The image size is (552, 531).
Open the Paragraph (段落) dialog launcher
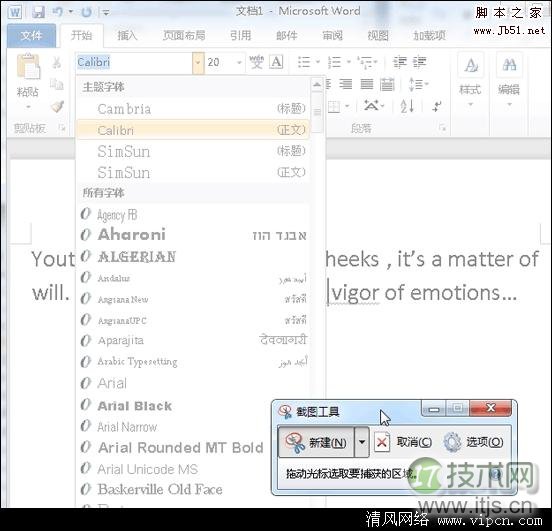click(442, 128)
